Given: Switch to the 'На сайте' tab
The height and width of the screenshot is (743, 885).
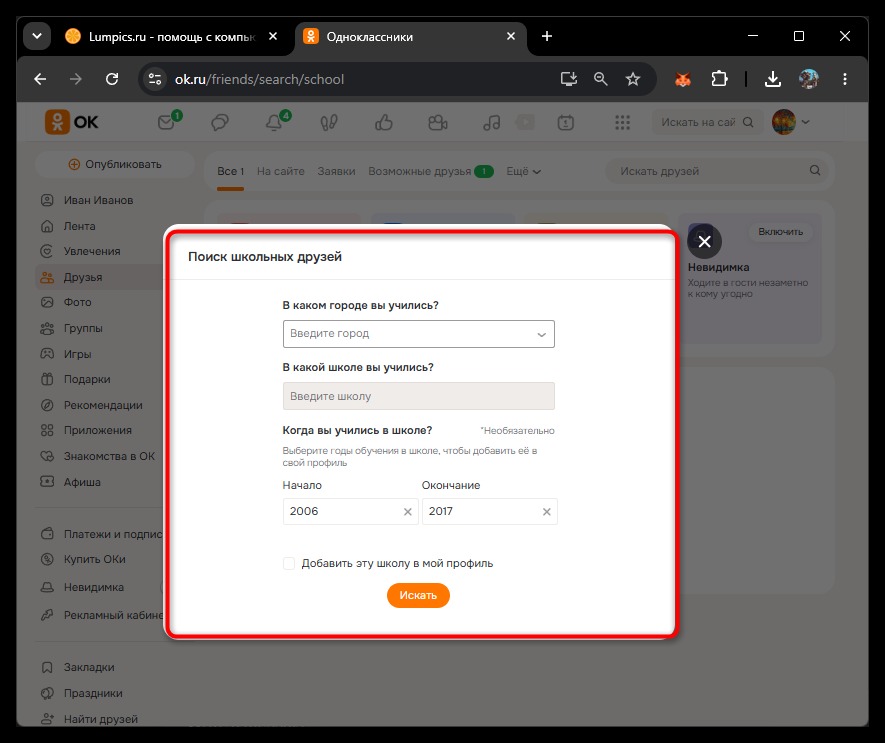Looking at the screenshot, I should click(281, 171).
